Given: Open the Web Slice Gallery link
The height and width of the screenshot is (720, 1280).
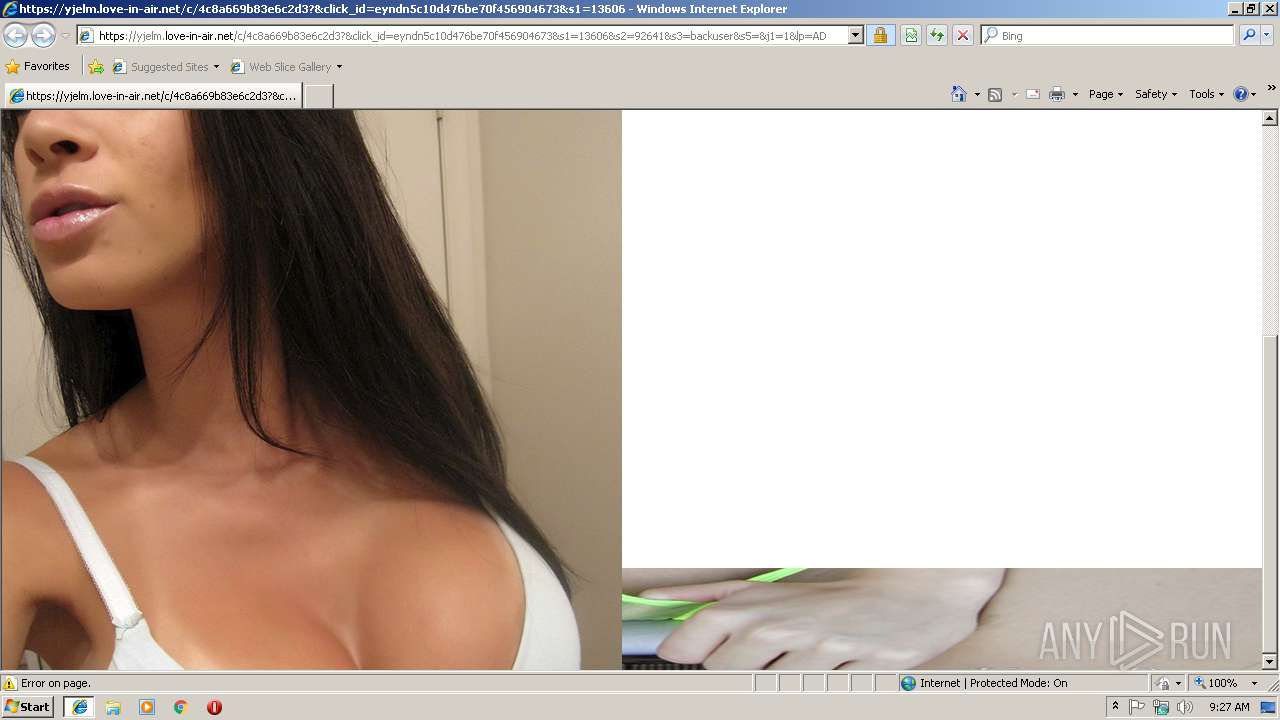Looking at the screenshot, I should [286, 67].
